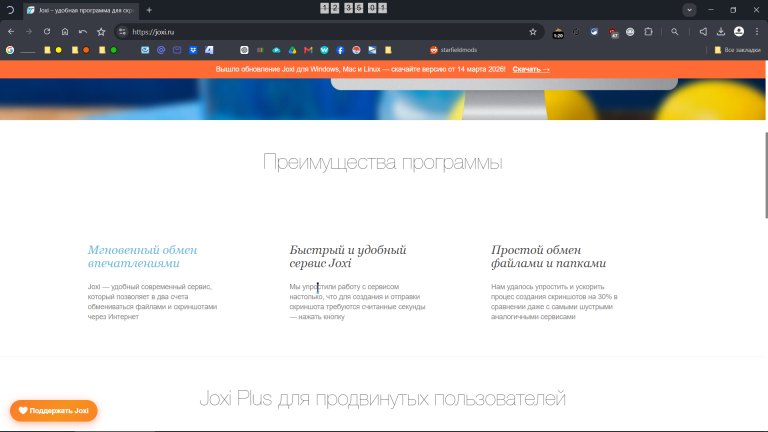Screen dimensions: 768x432
Task: Click the magnifier search icon in toolbar
Action: [x=674, y=32]
